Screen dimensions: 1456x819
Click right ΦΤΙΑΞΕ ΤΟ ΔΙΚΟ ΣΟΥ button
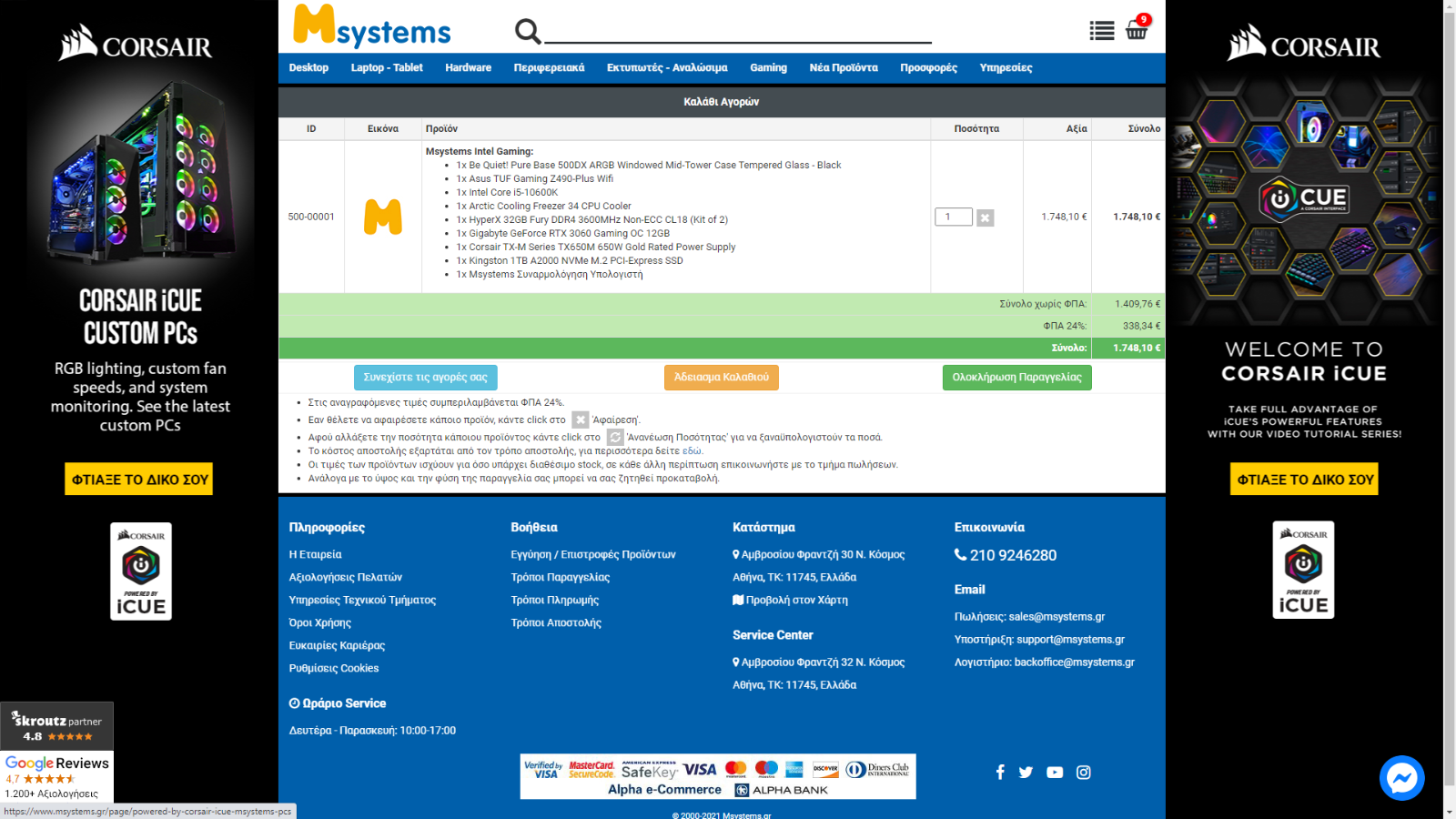(1304, 480)
